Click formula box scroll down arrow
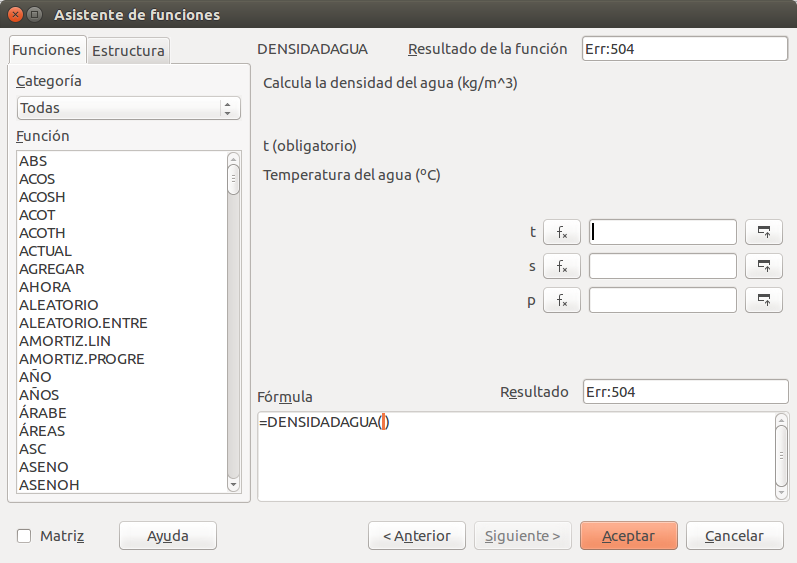797x563 pixels. click(781, 493)
